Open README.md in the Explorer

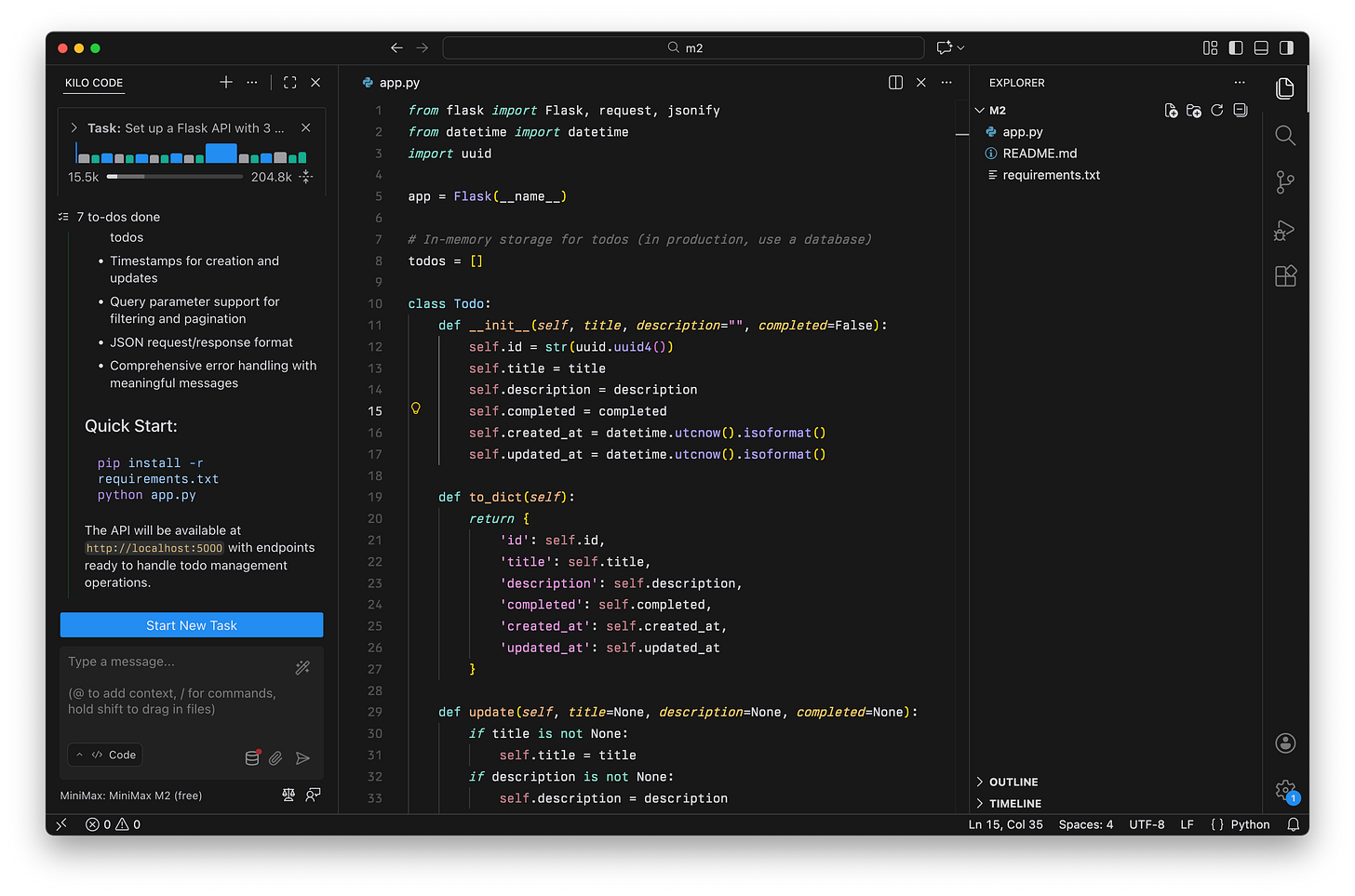click(x=1040, y=154)
